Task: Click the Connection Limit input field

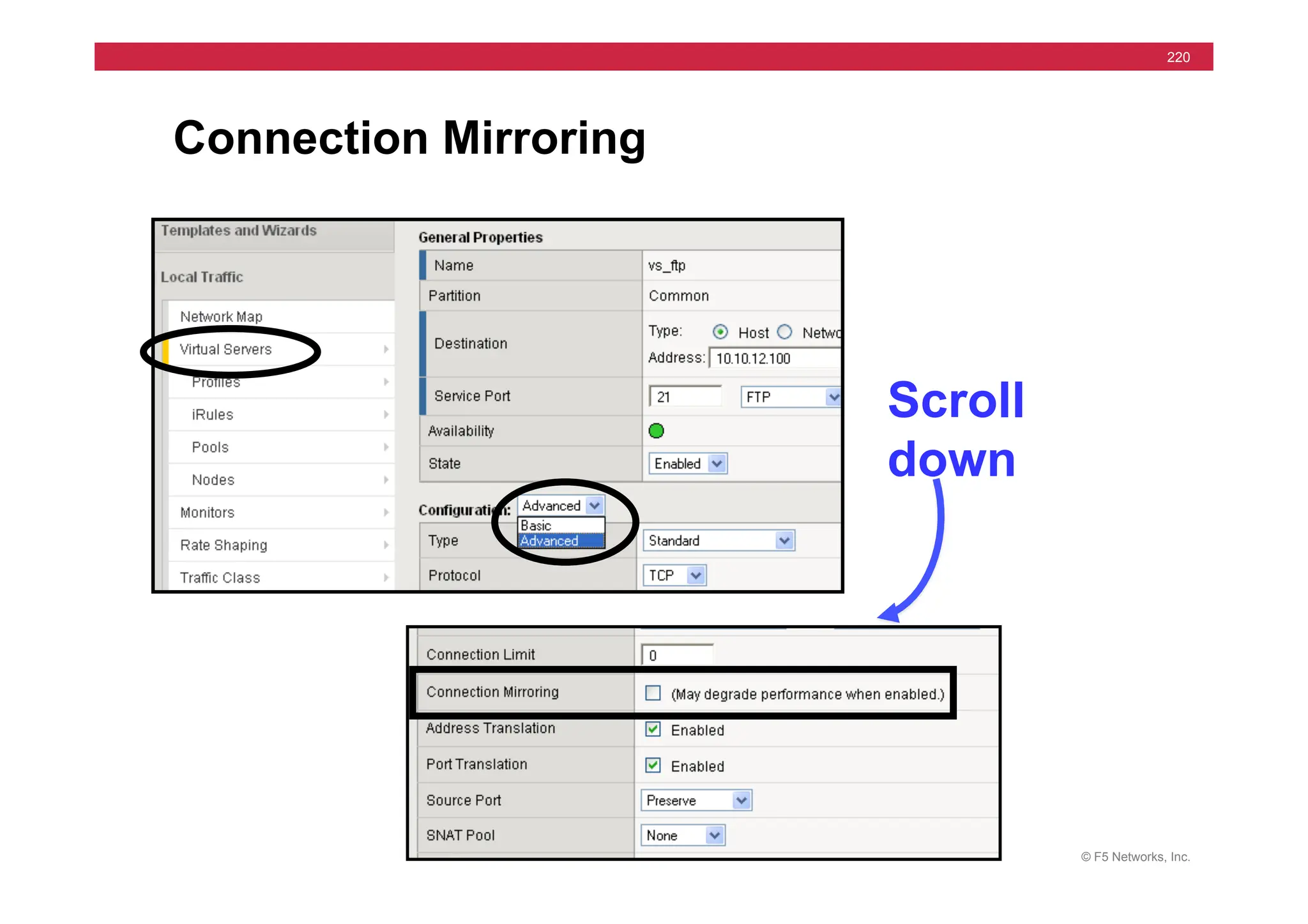Action: coord(677,655)
